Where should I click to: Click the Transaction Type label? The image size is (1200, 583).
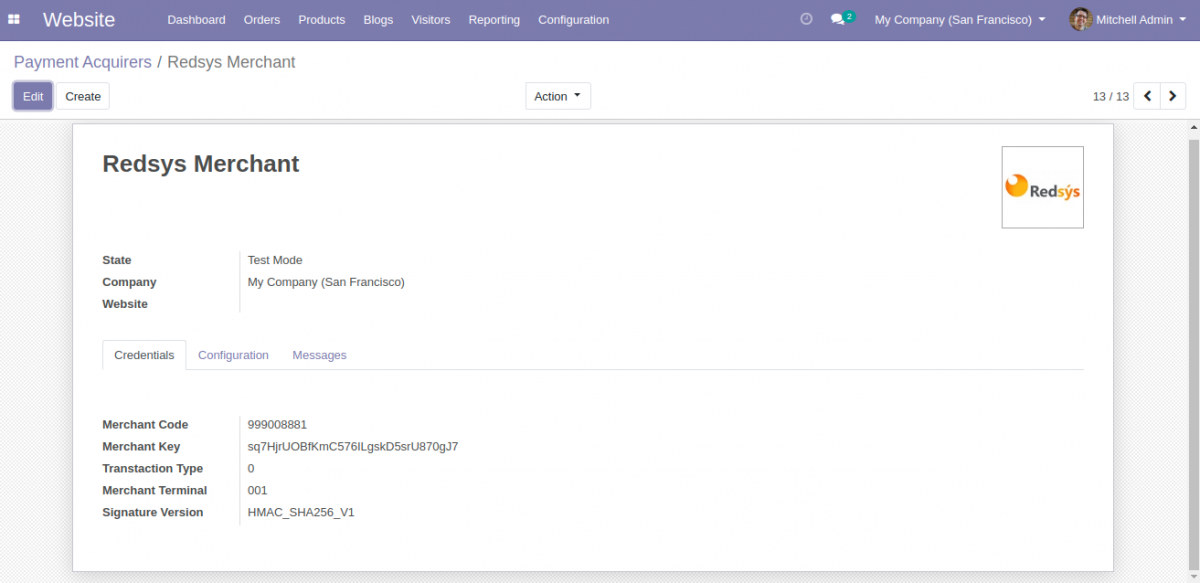153,469
